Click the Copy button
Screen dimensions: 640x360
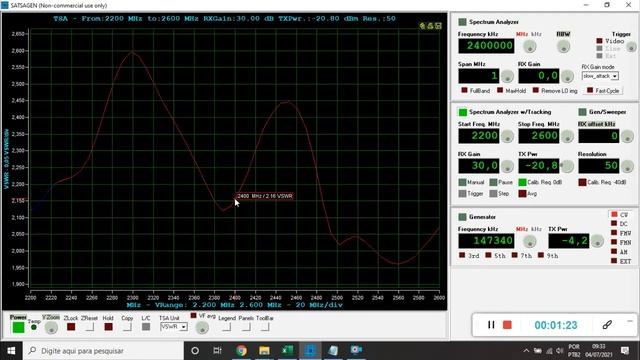click(127, 327)
